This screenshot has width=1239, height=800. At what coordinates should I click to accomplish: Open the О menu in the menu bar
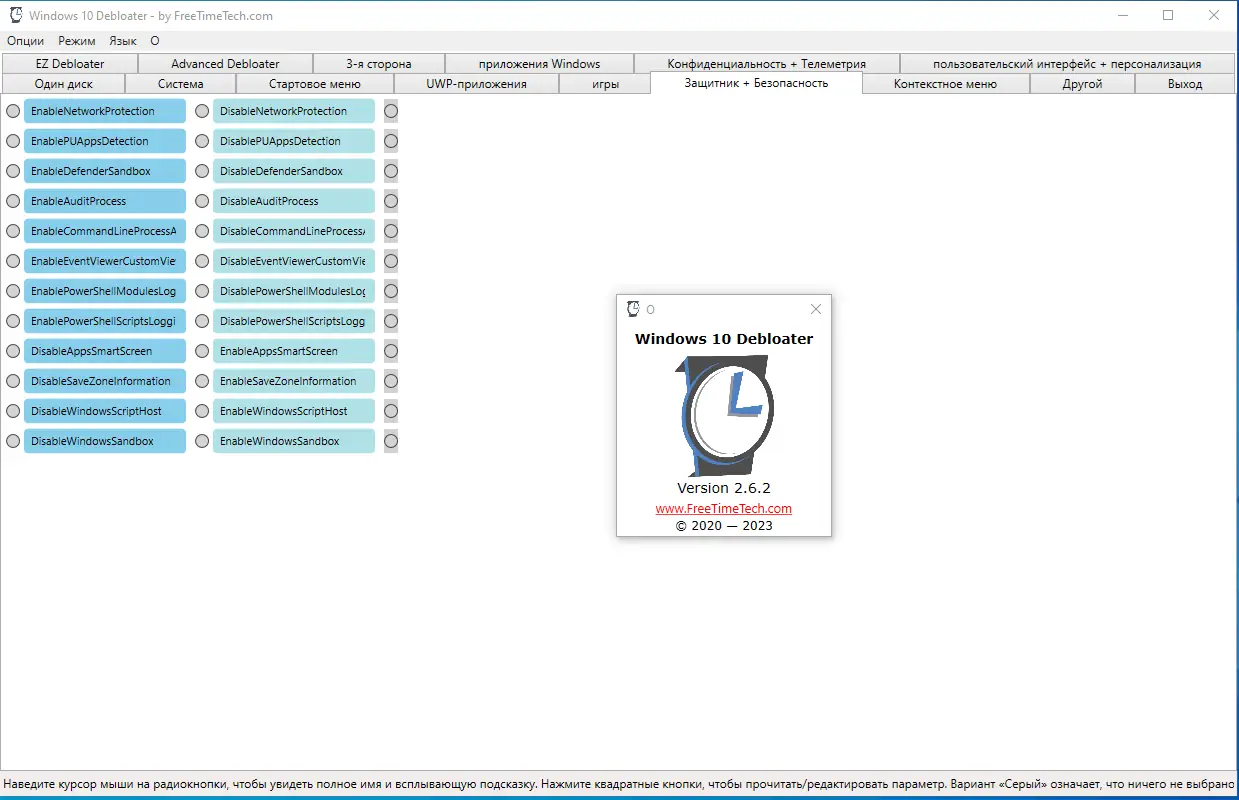[x=154, y=41]
